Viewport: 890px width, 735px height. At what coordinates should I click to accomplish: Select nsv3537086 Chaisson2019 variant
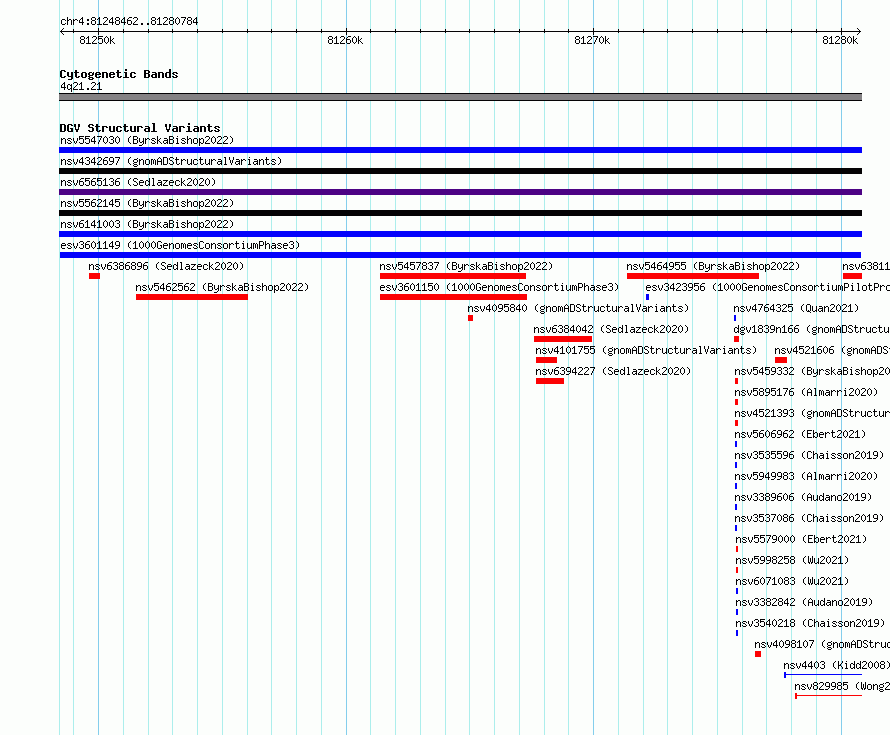[809, 518]
